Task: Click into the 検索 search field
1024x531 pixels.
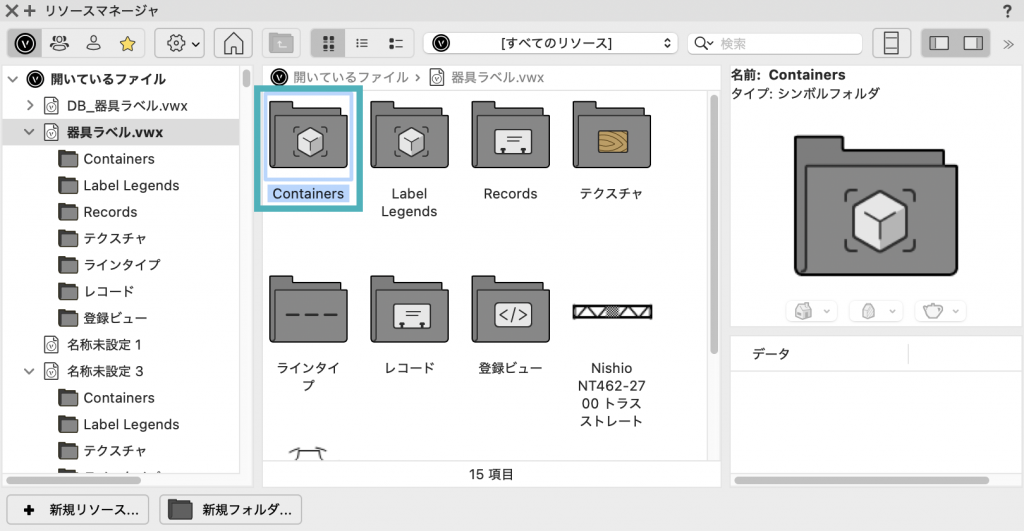Action: 786,43
